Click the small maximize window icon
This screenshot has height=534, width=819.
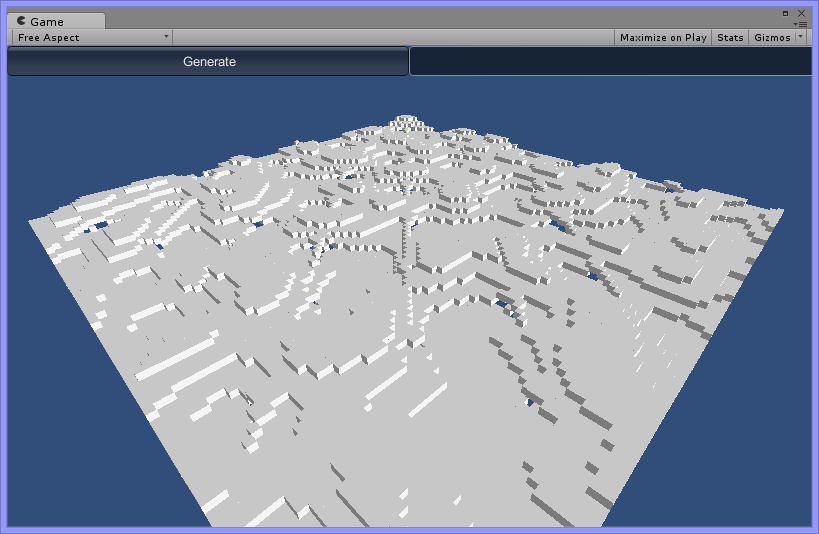(x=786, y=12)
